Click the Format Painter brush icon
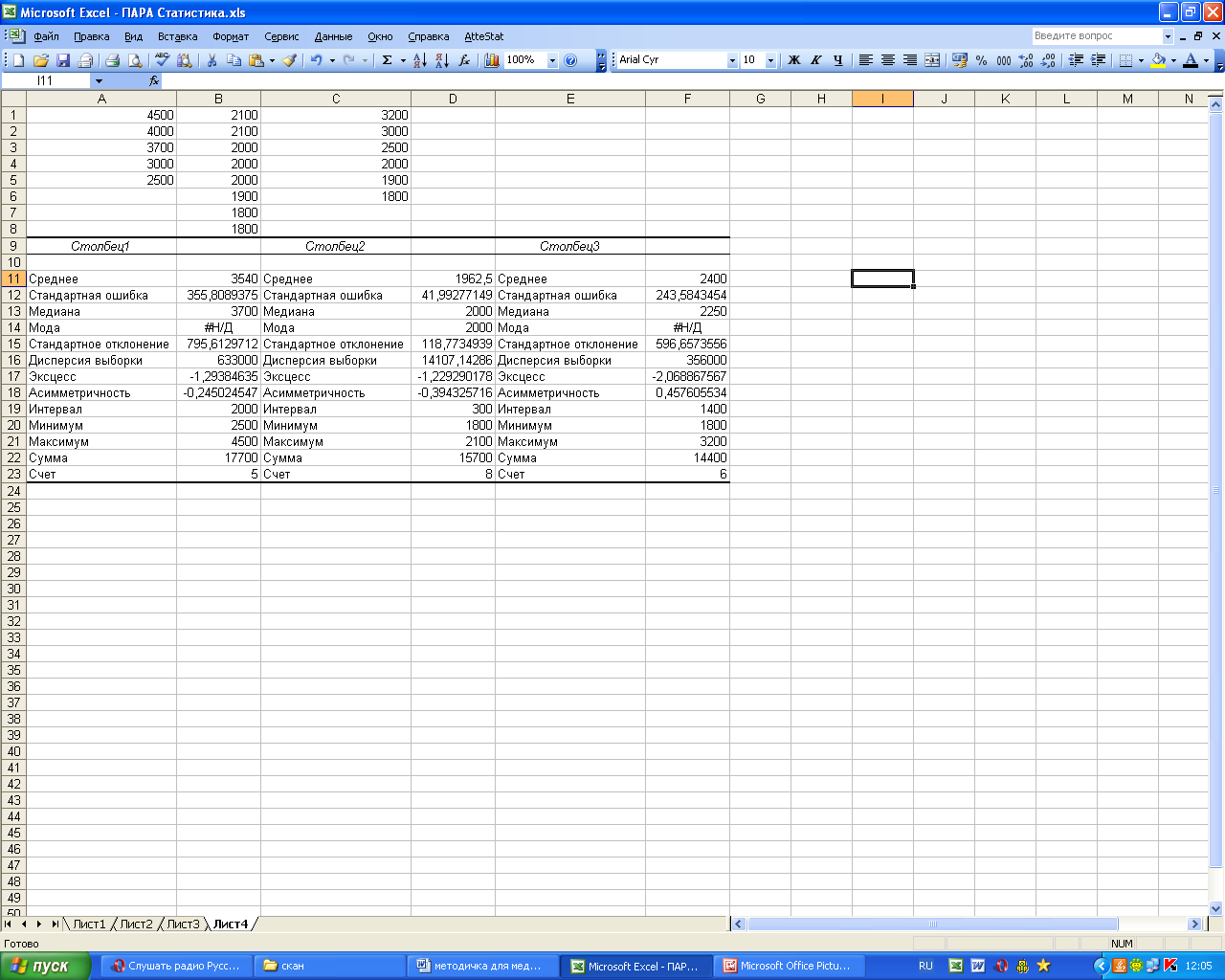Screen dimensions: 1225x980 289,60
